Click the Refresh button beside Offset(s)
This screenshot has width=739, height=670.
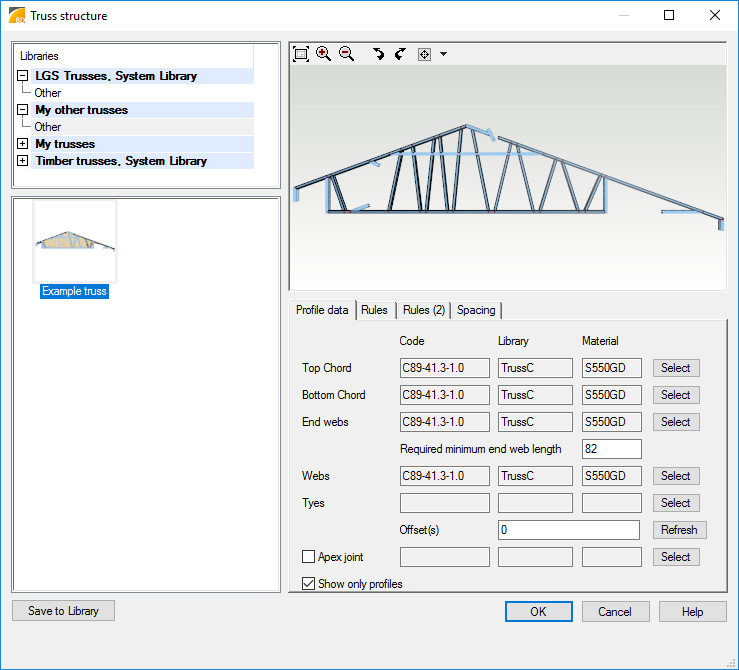tap(680, 530)
